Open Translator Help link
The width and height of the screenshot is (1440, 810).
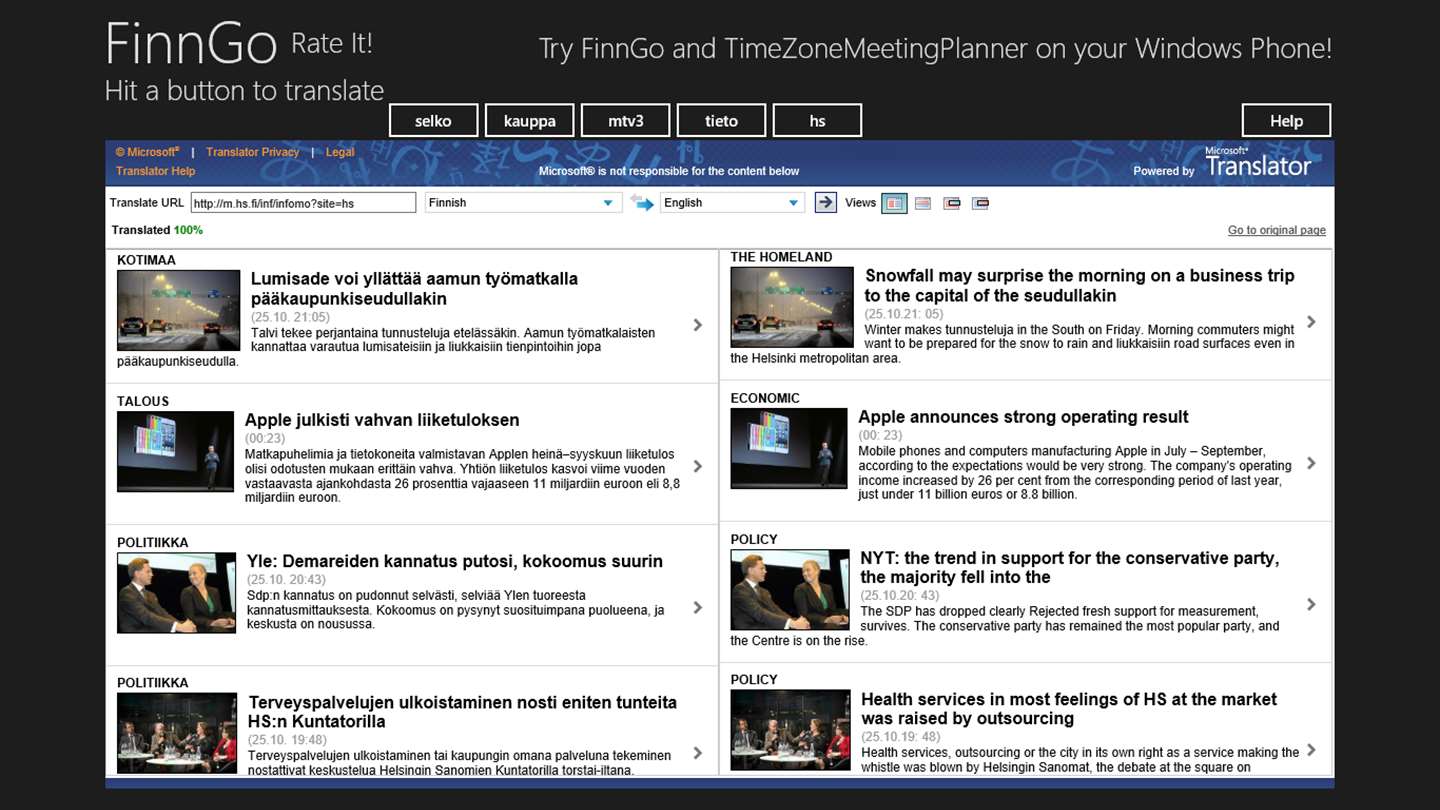[156, 171]
